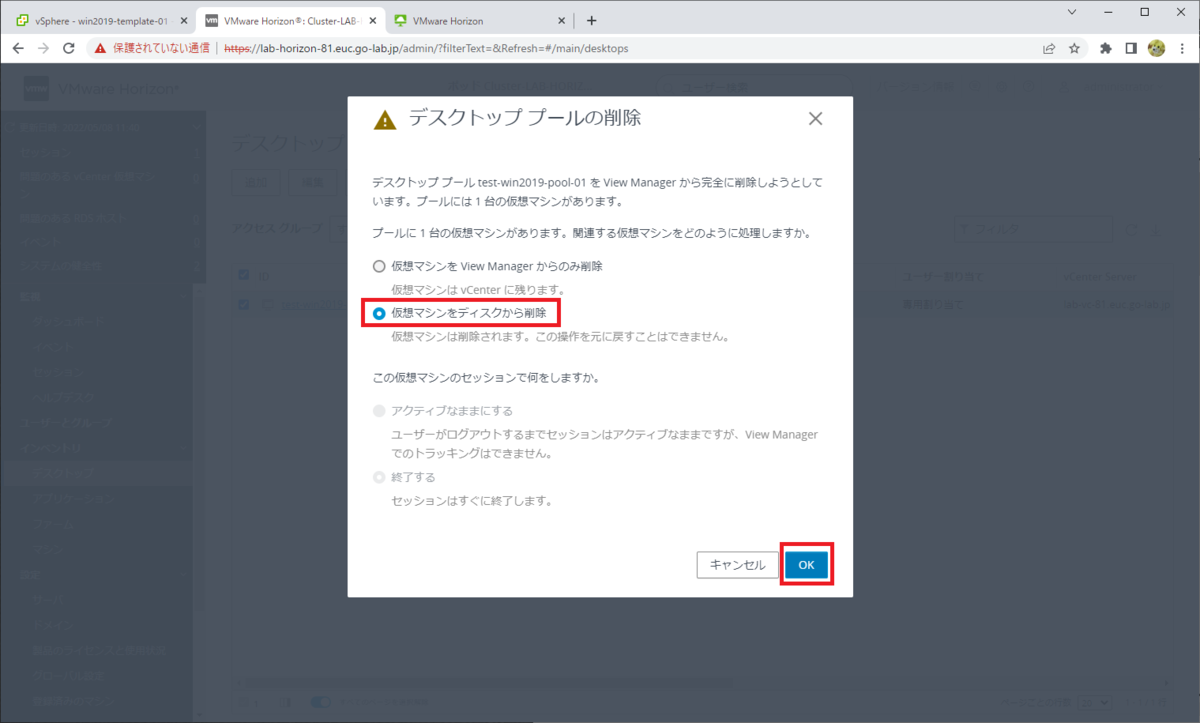Share this page icon
This screenshot has height=723, width=1200.
click(1049, 48)
